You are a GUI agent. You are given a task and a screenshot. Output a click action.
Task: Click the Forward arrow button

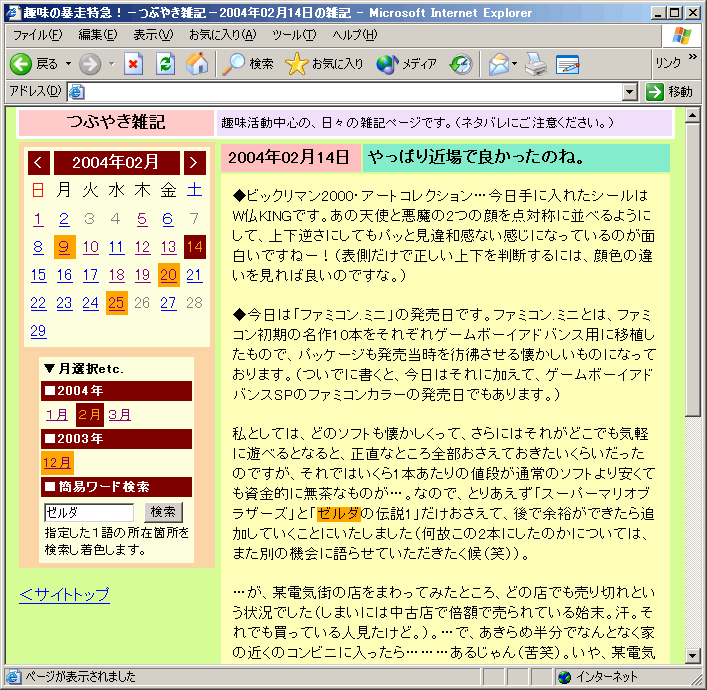(x=90, y=64)
